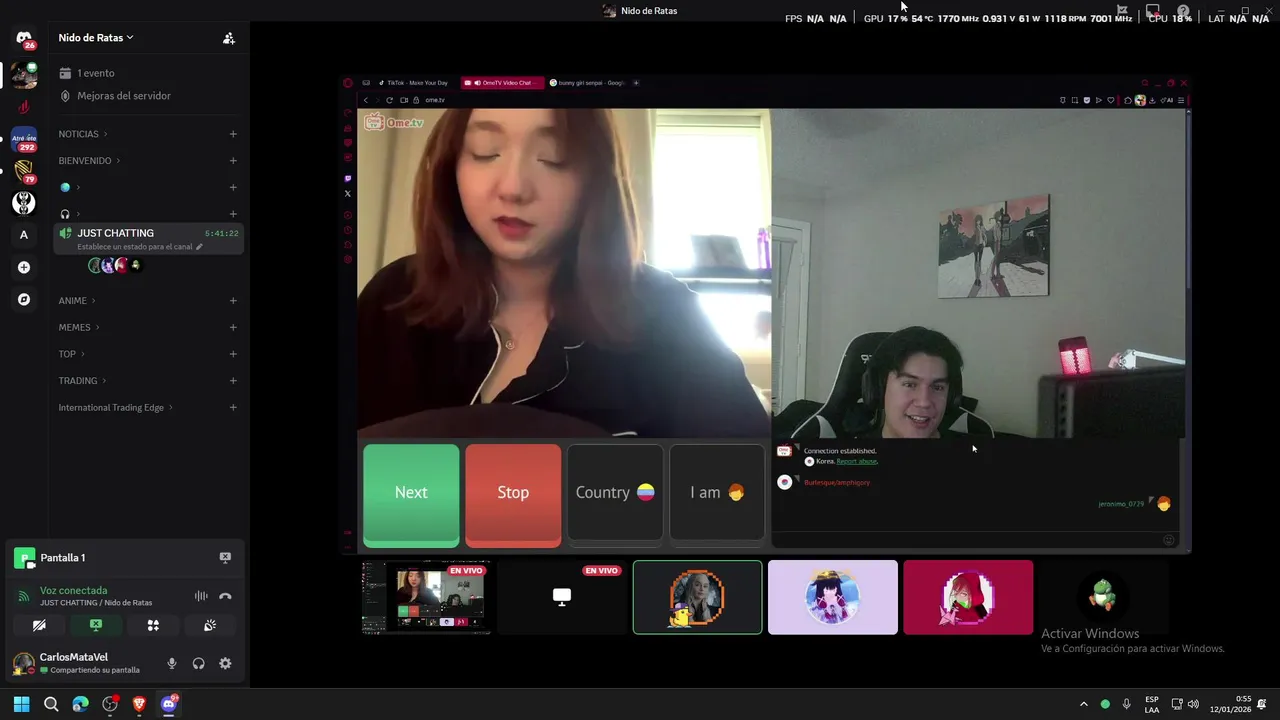This screenshot has height=720, width=1280.
Task: Expand the BIENVENIDO category
Action: point(89,161)
